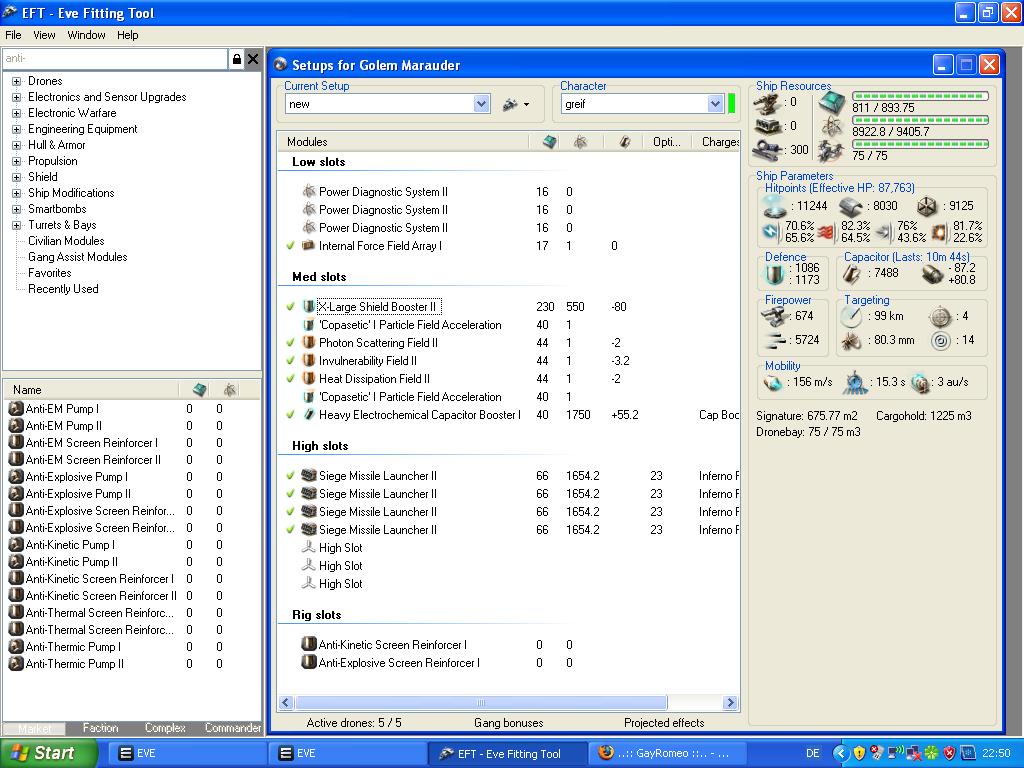Toggle the last Siege Missile Launcher II checkmark
Screen dimensions: 1024x768
[291, 530]
